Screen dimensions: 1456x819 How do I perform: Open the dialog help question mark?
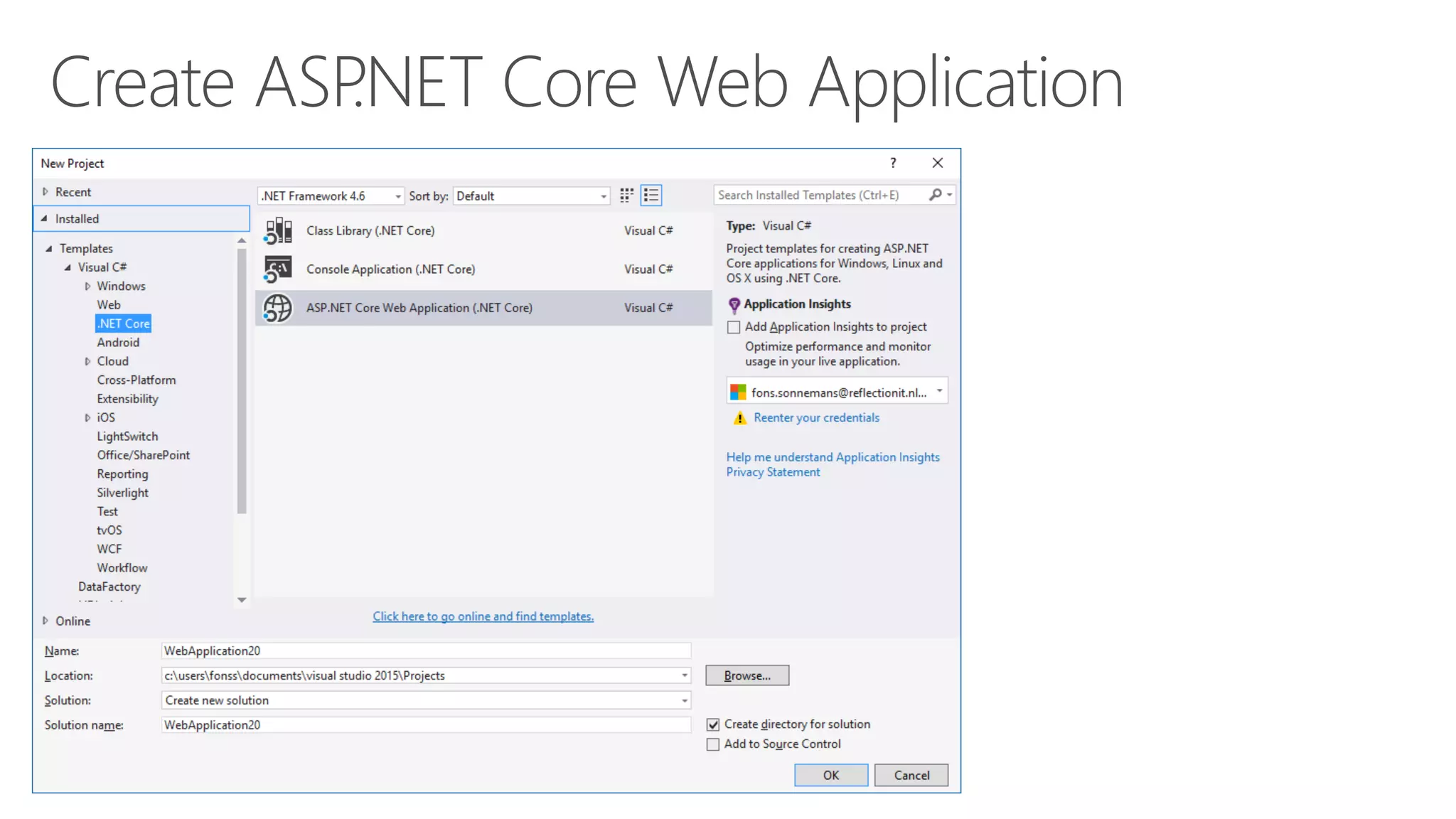click(x=893, y=163)
